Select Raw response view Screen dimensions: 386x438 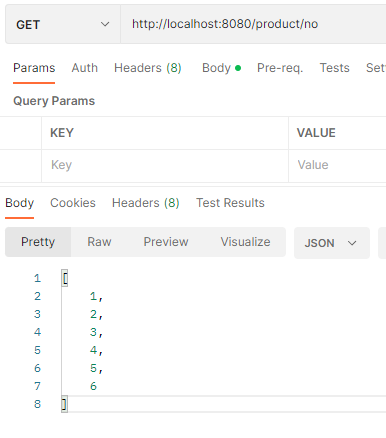99,242
